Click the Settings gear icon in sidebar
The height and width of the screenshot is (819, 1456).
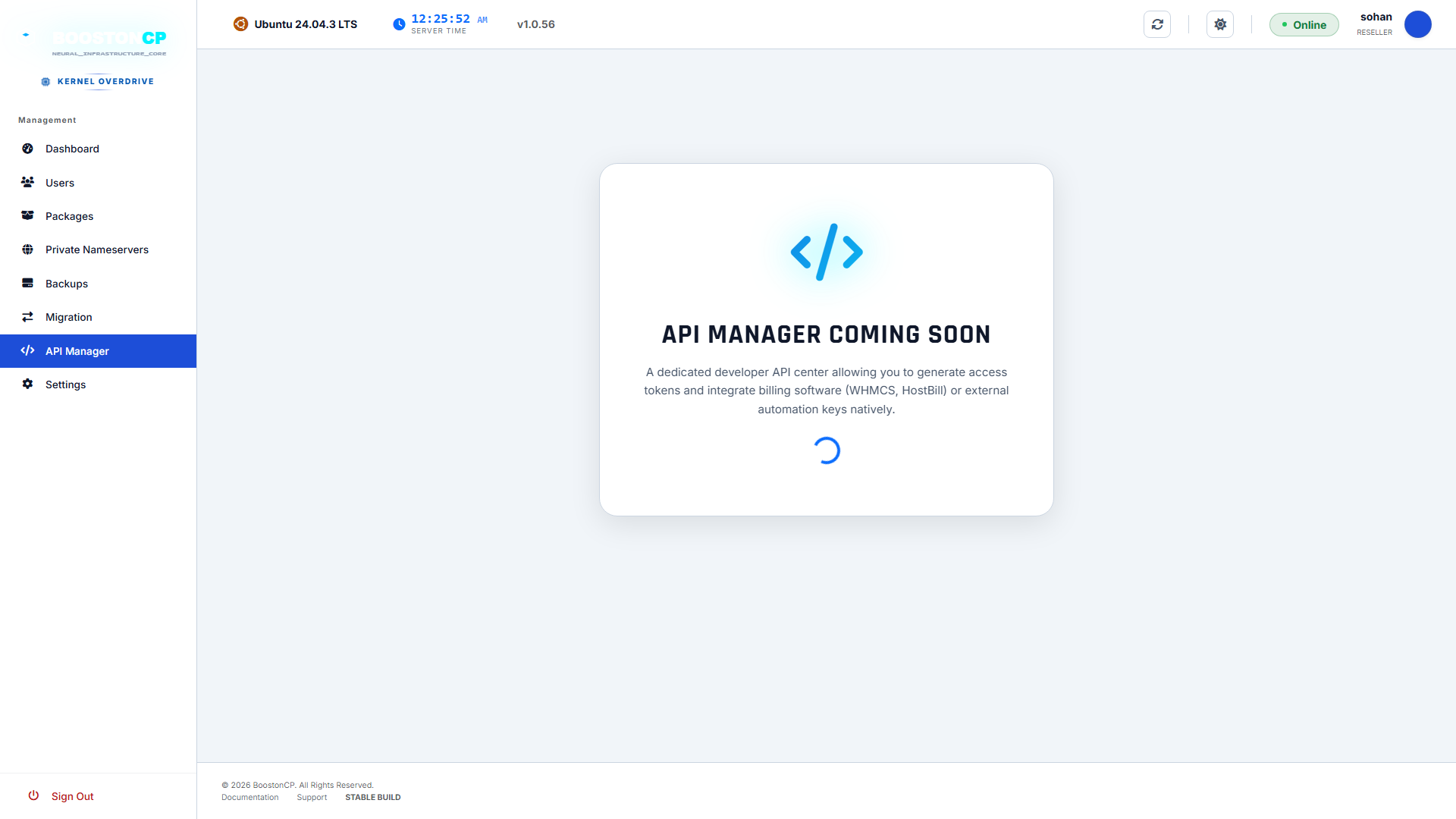[x=28, y=384]
